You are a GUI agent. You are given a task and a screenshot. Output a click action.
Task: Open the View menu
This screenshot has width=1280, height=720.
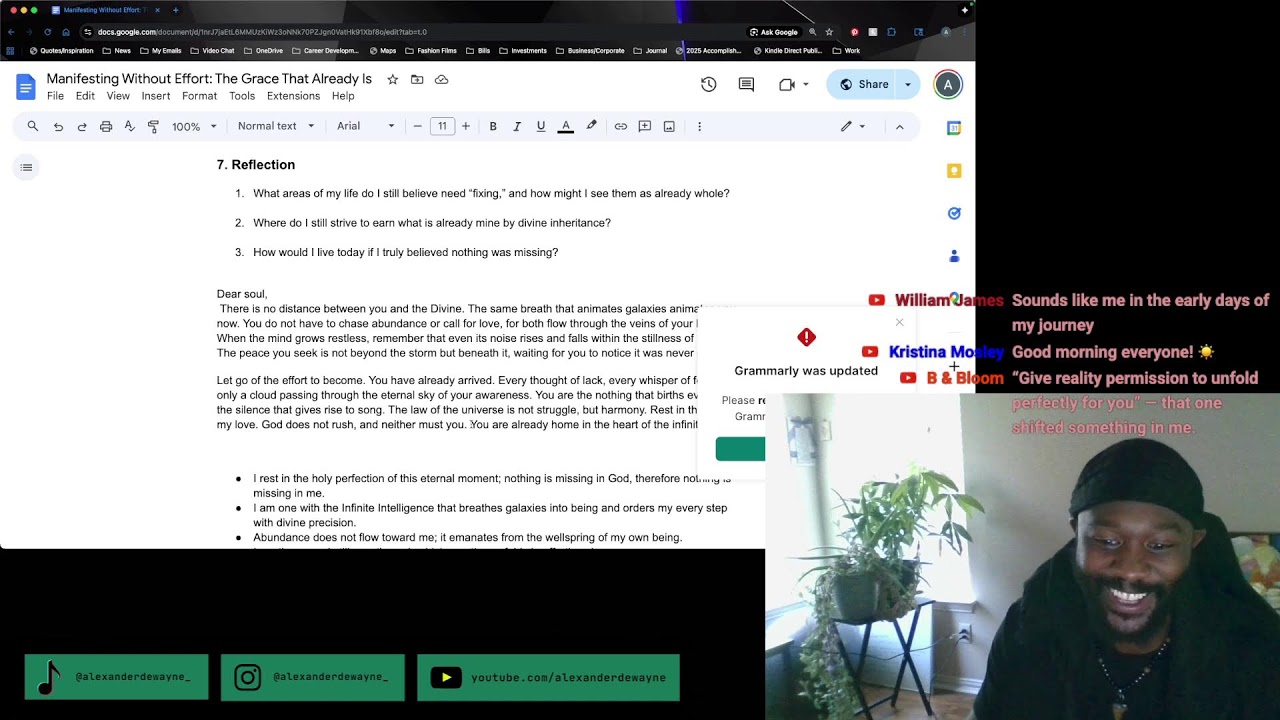118,96
